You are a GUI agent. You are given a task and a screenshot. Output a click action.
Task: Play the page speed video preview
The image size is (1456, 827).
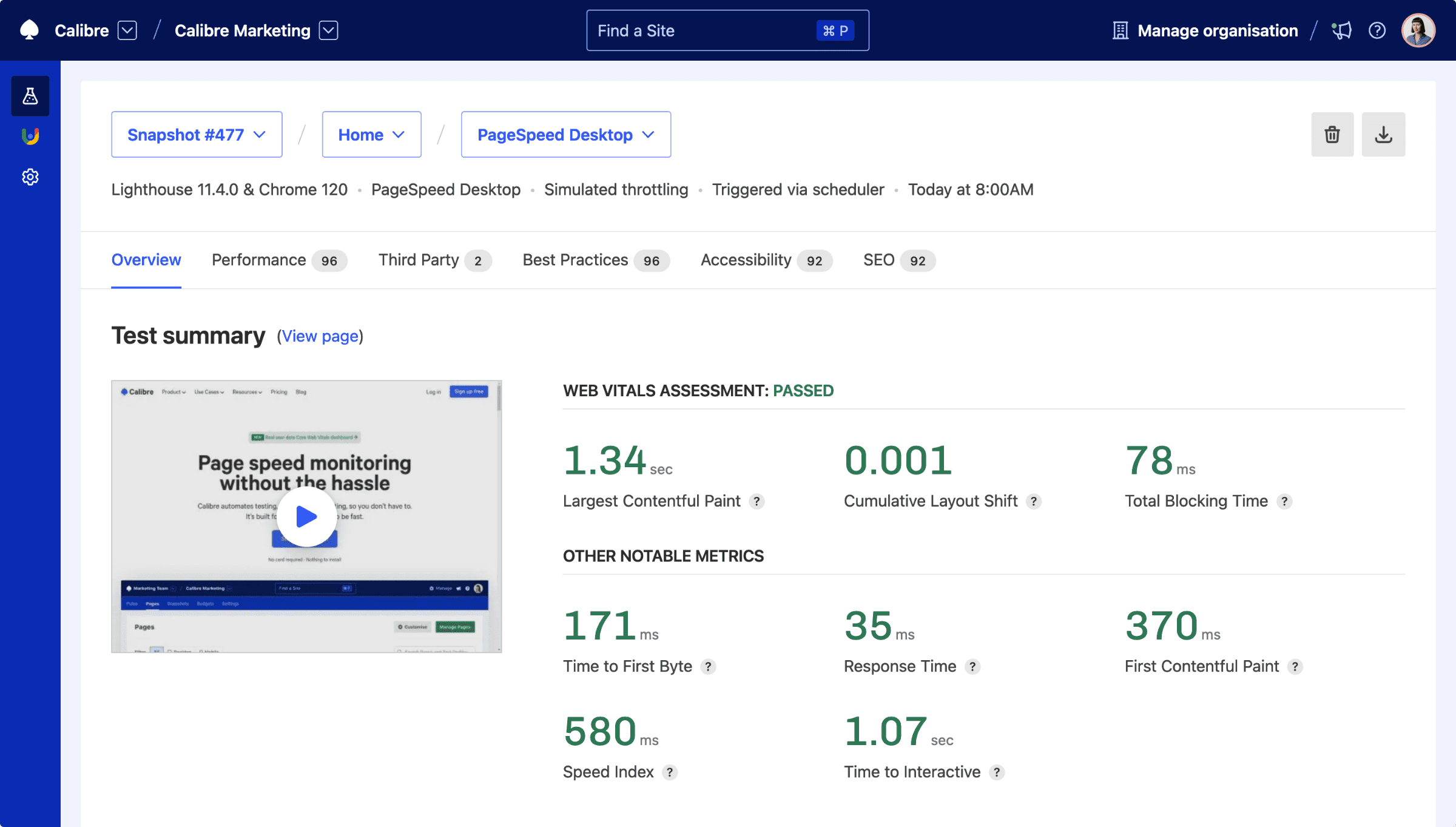pos(306,516)
